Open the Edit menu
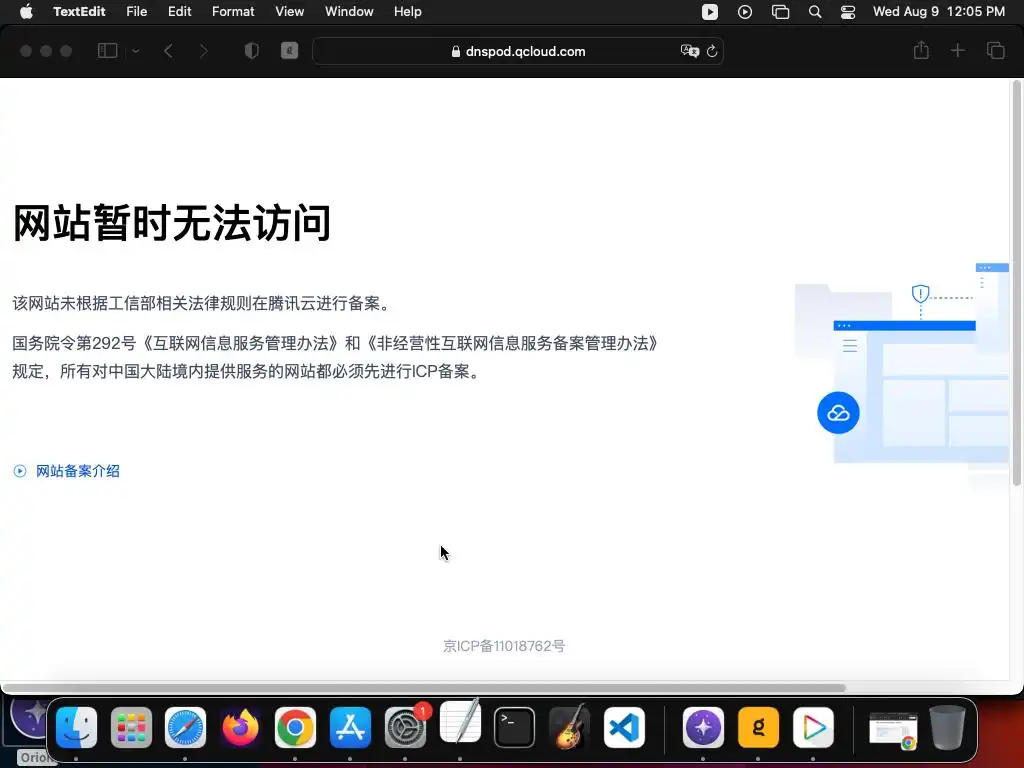Viewport: 1024px width, 768px height. (x=180, y=11)
